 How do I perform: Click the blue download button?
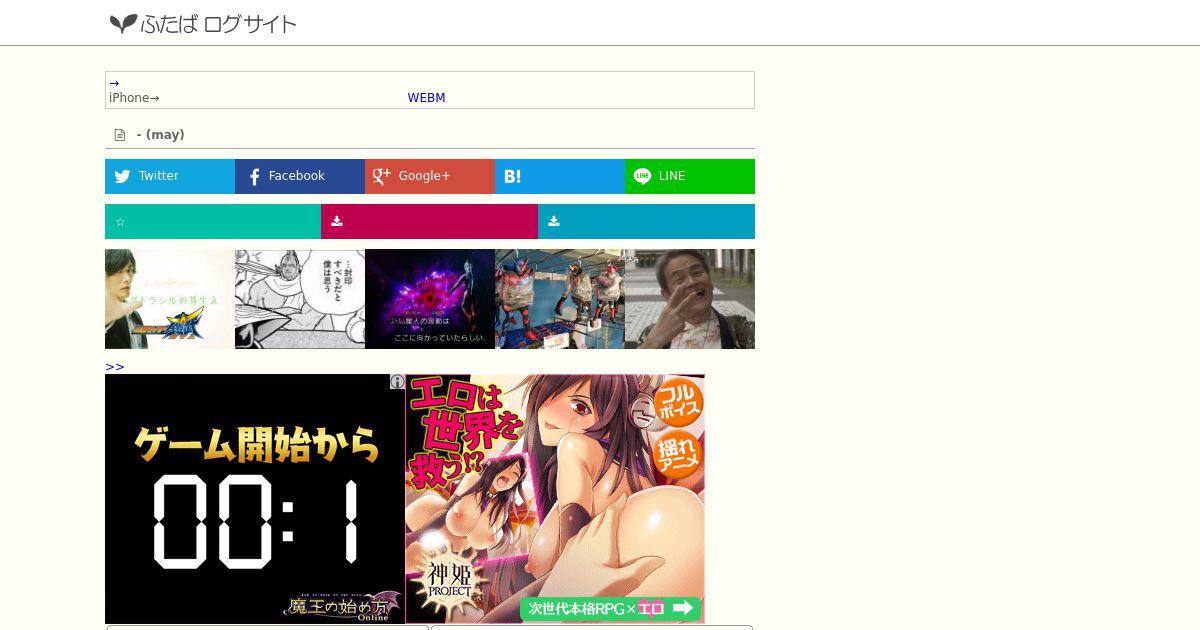pos(646,221)
